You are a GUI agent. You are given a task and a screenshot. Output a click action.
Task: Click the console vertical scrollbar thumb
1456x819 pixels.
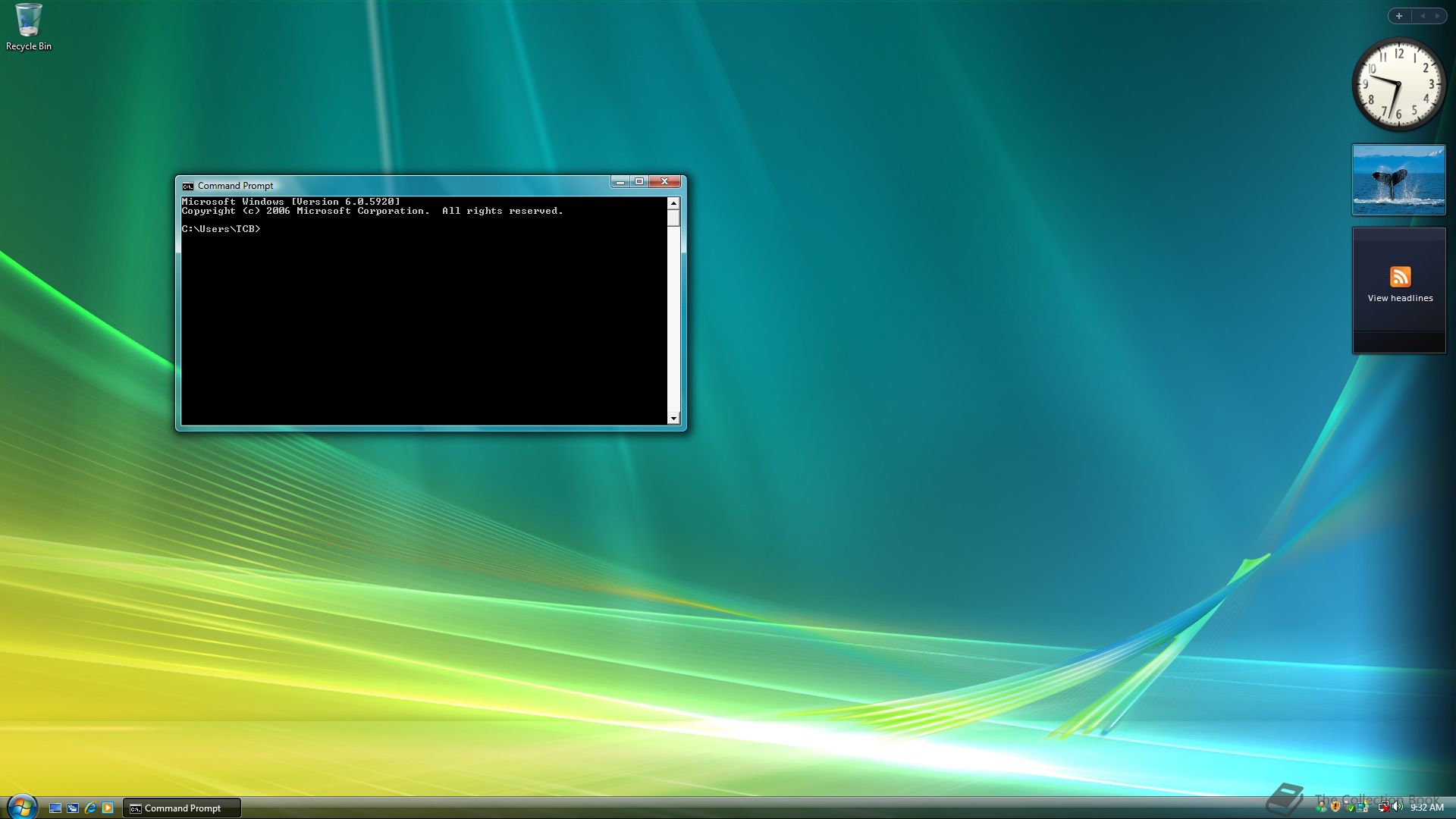[673, 218]
